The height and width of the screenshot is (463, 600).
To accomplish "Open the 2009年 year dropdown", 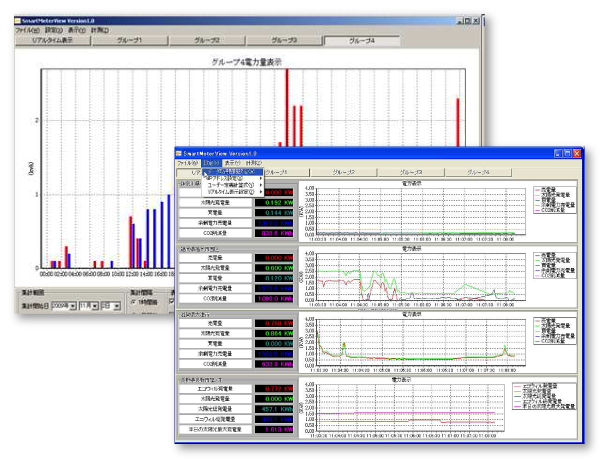I will click(73, 306).
